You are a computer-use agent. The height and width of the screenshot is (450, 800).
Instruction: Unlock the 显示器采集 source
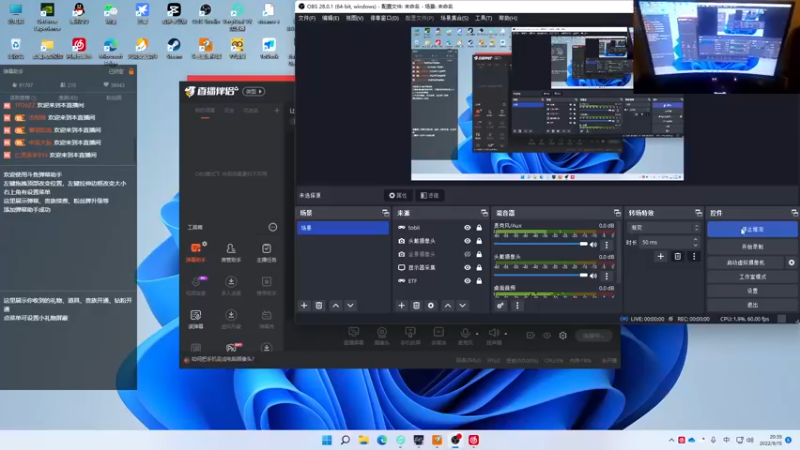click(x=479, y=267)
